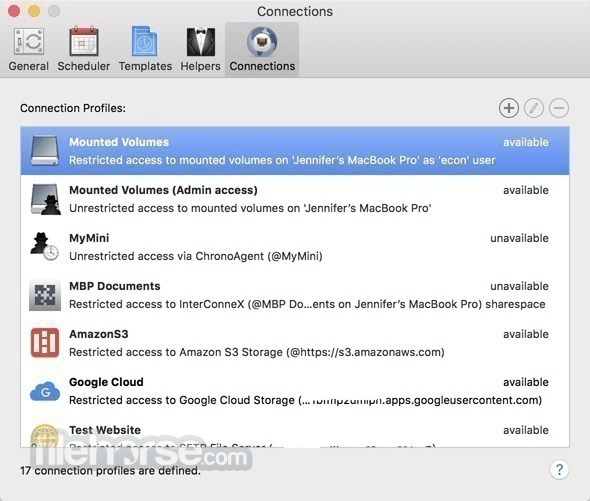
Task: Switch to the Helpers tab
Action: coord(201,50)
